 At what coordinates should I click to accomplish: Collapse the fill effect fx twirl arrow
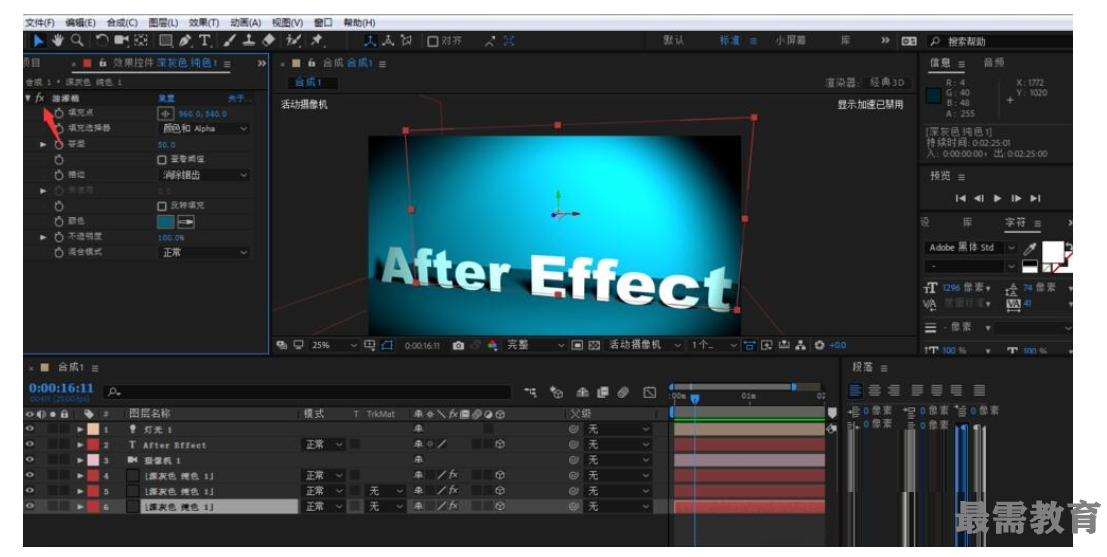(28, 98)
